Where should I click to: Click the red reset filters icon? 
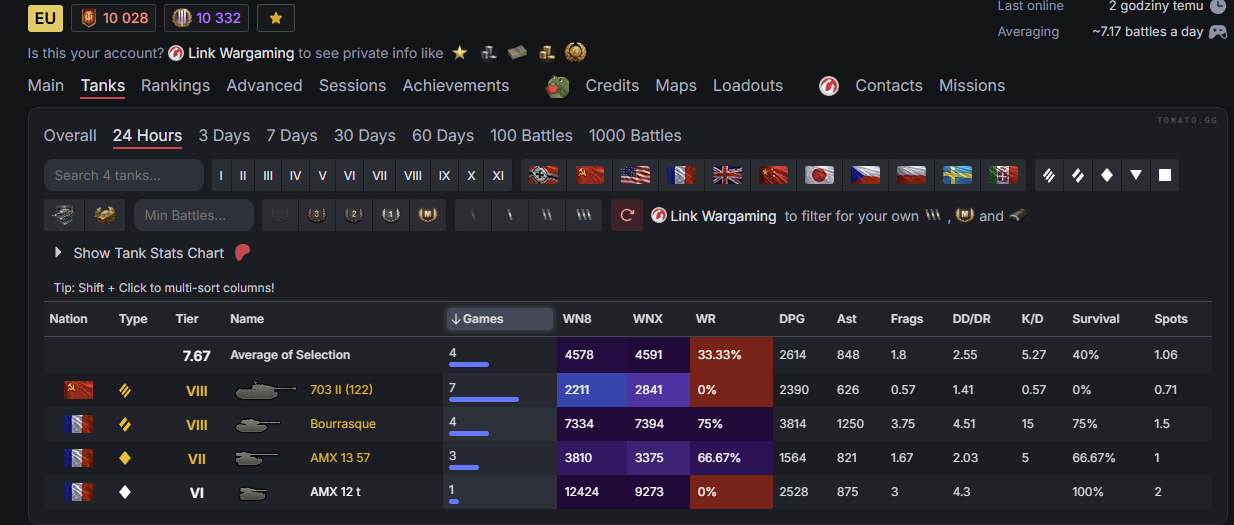point(627,215)
